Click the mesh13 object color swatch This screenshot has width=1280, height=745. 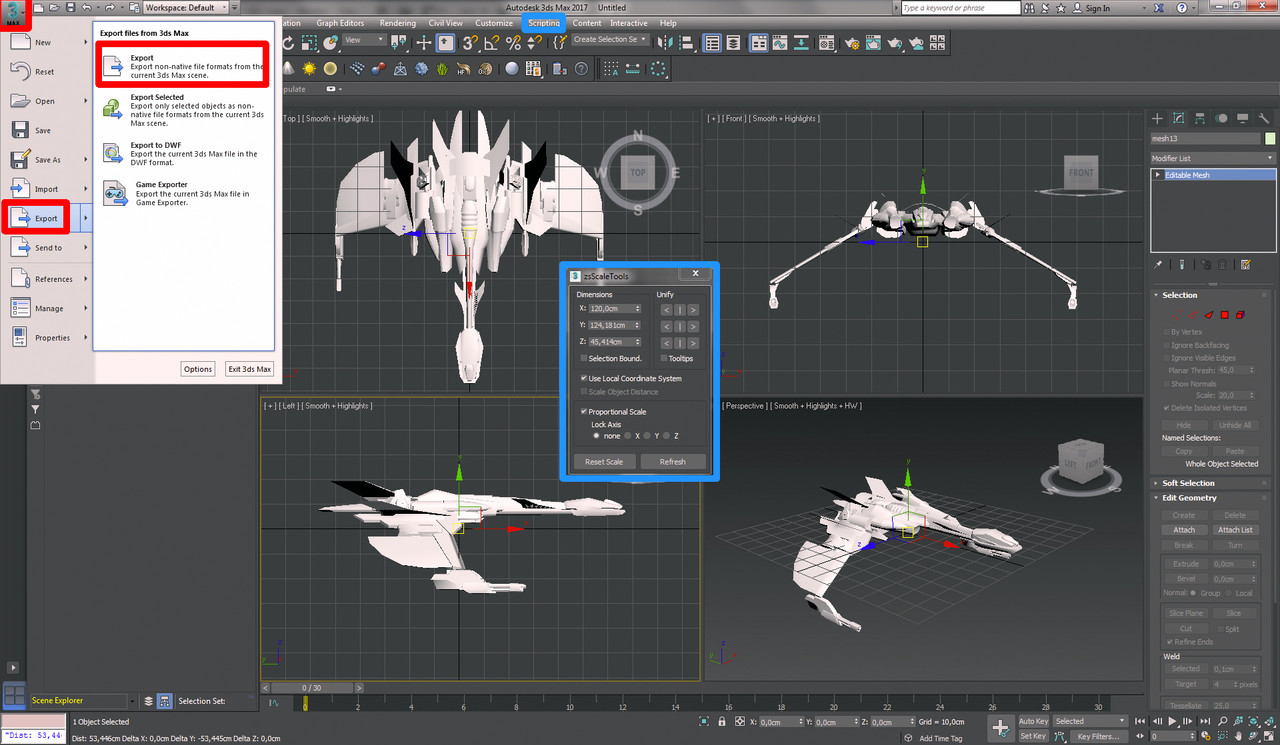tap(1270, 139)
